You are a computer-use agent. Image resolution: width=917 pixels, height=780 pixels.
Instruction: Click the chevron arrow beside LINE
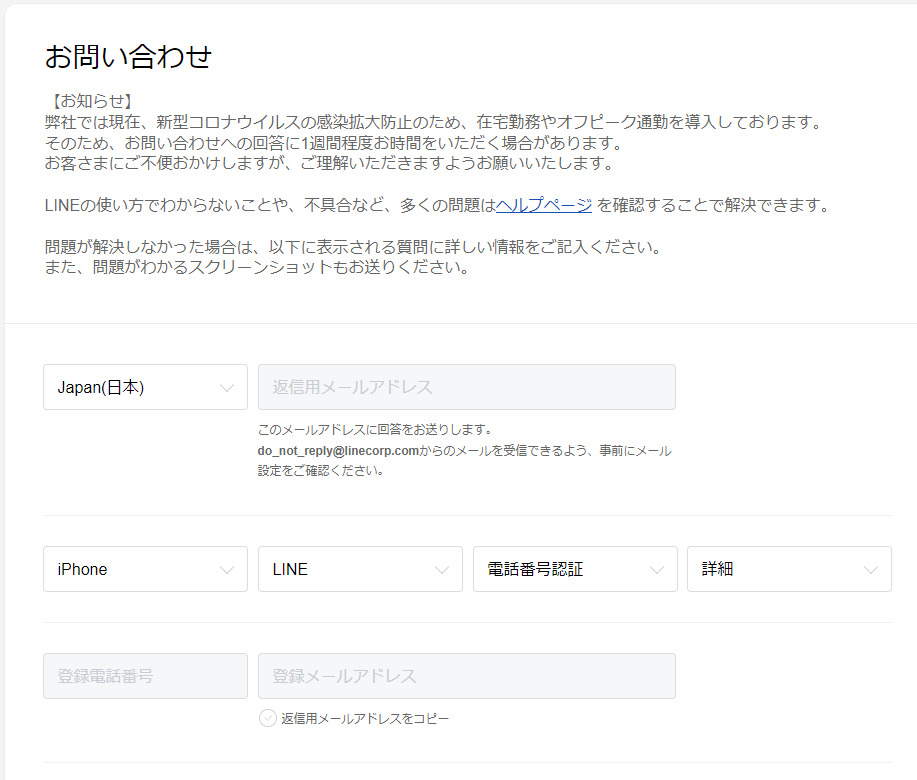tap(442, 570)
